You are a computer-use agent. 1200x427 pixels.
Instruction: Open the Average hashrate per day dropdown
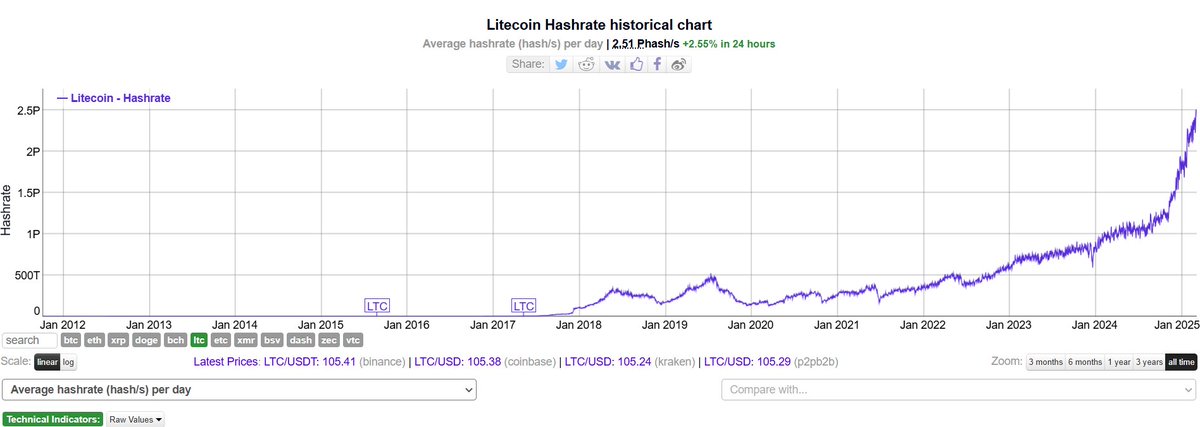(x=240, y=390)
